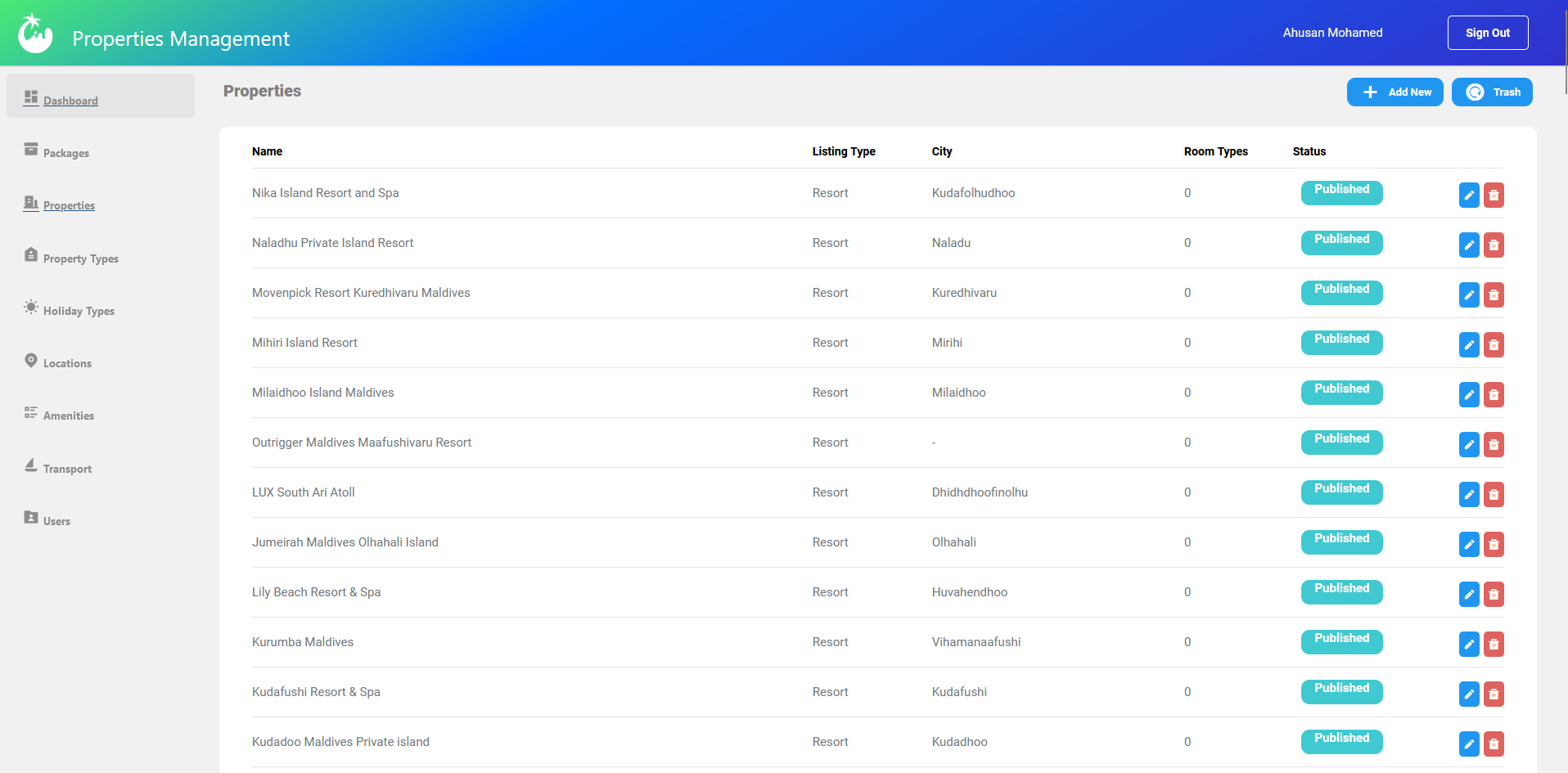Select the LUX South Ari Atoll name
This screenshot has height=773, width=1568.
304,492
